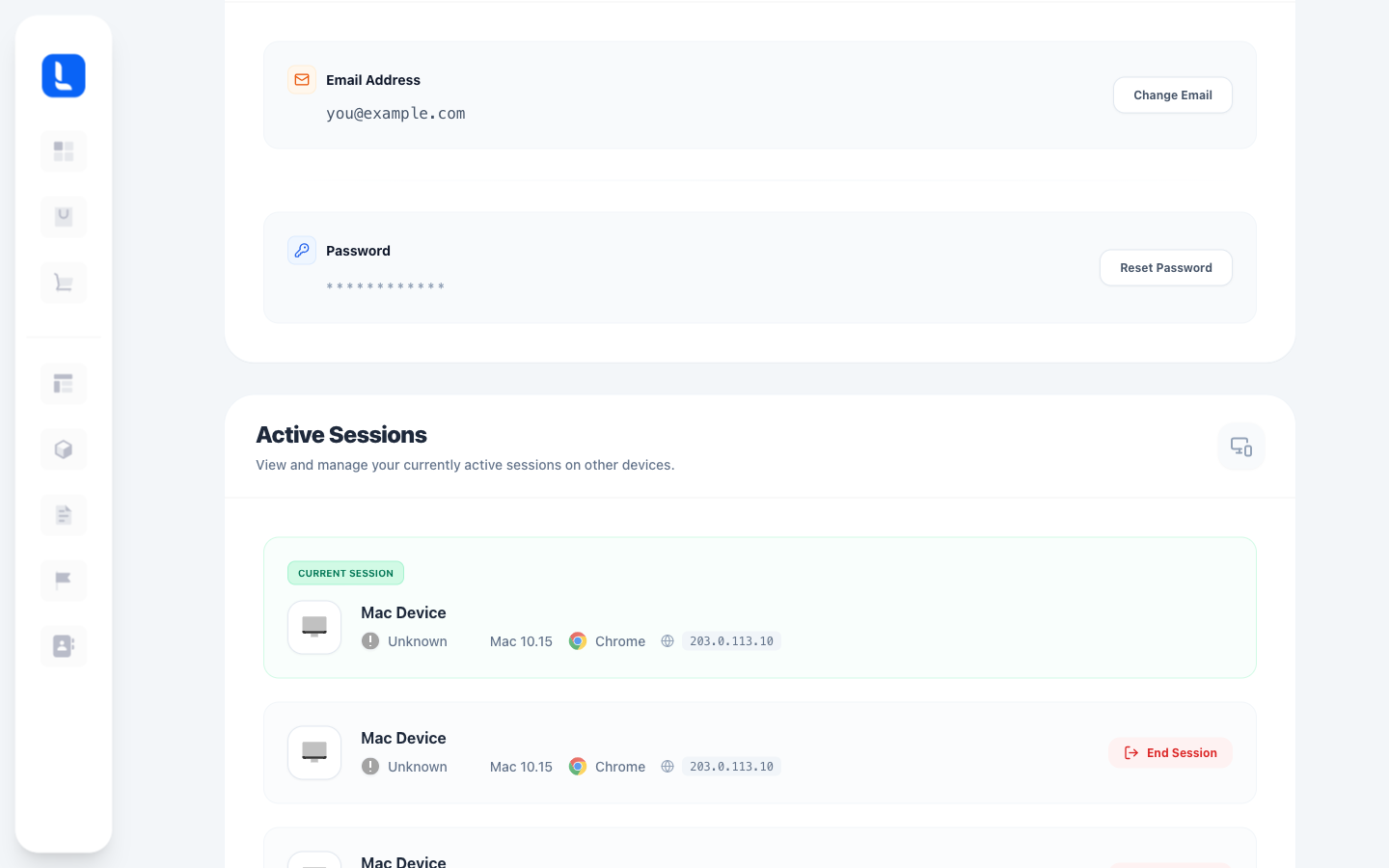The image size is (1389, 868).
Task: Click IP 203.0.113.10 in current session
Action: point(731,641)
